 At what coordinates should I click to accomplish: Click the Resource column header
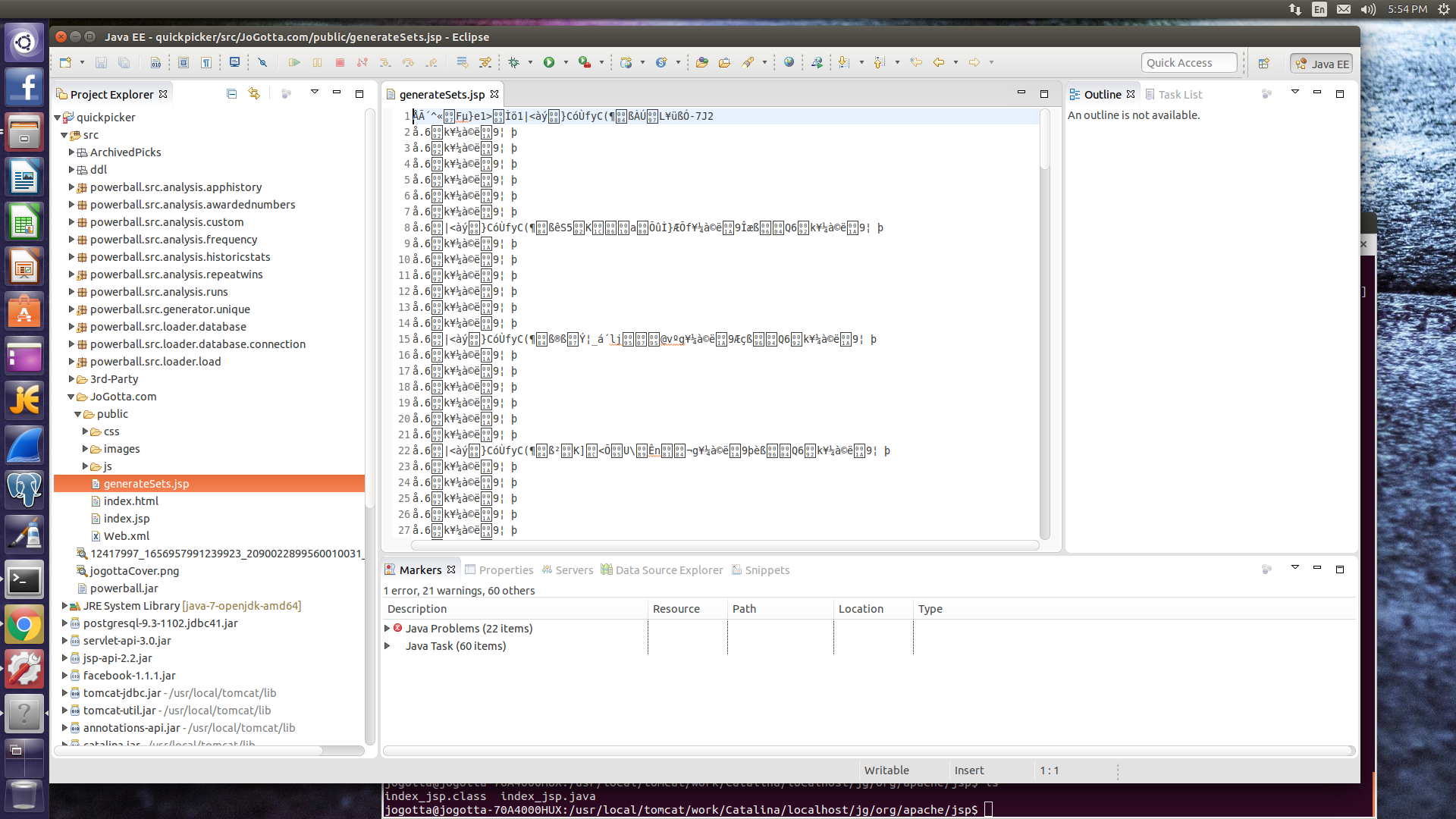[687, 609]
